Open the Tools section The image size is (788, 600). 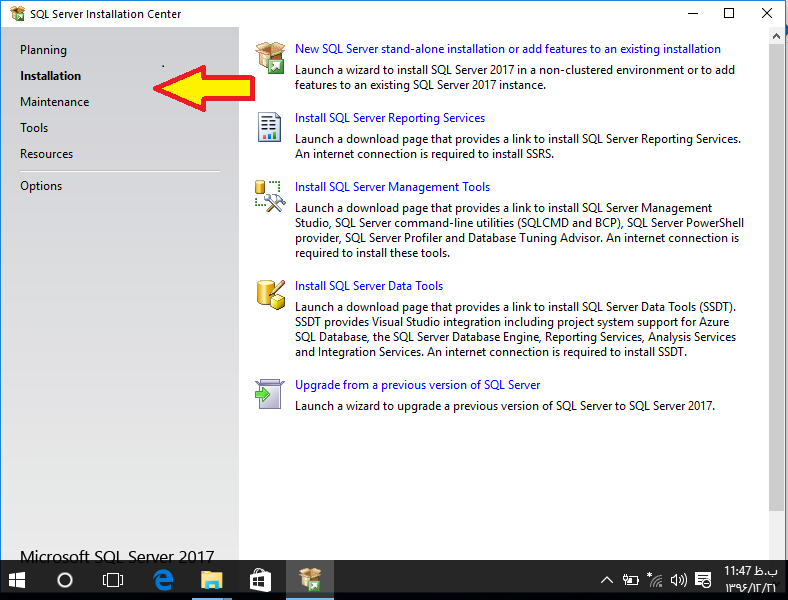pos(34,128)
